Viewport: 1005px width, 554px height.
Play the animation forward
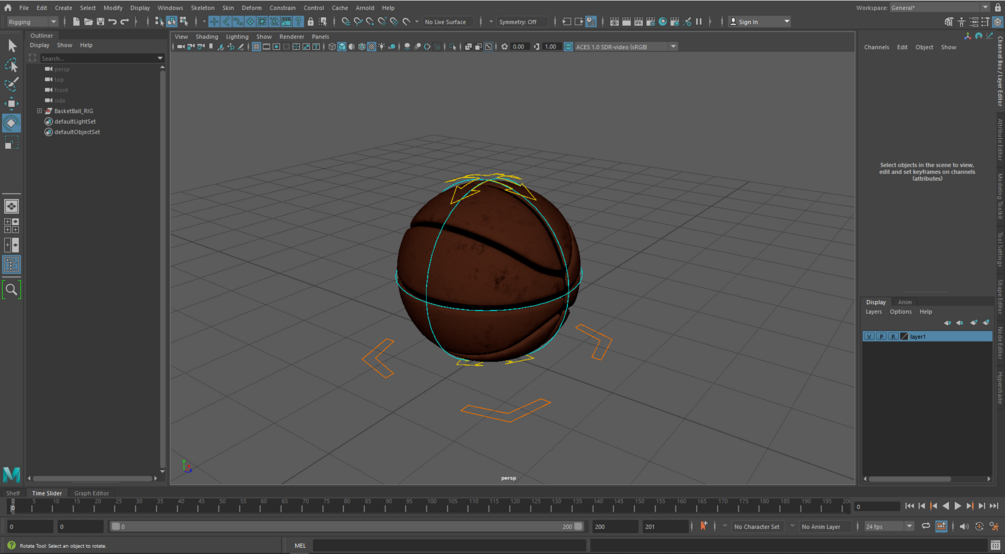click(x=958, y=506)
